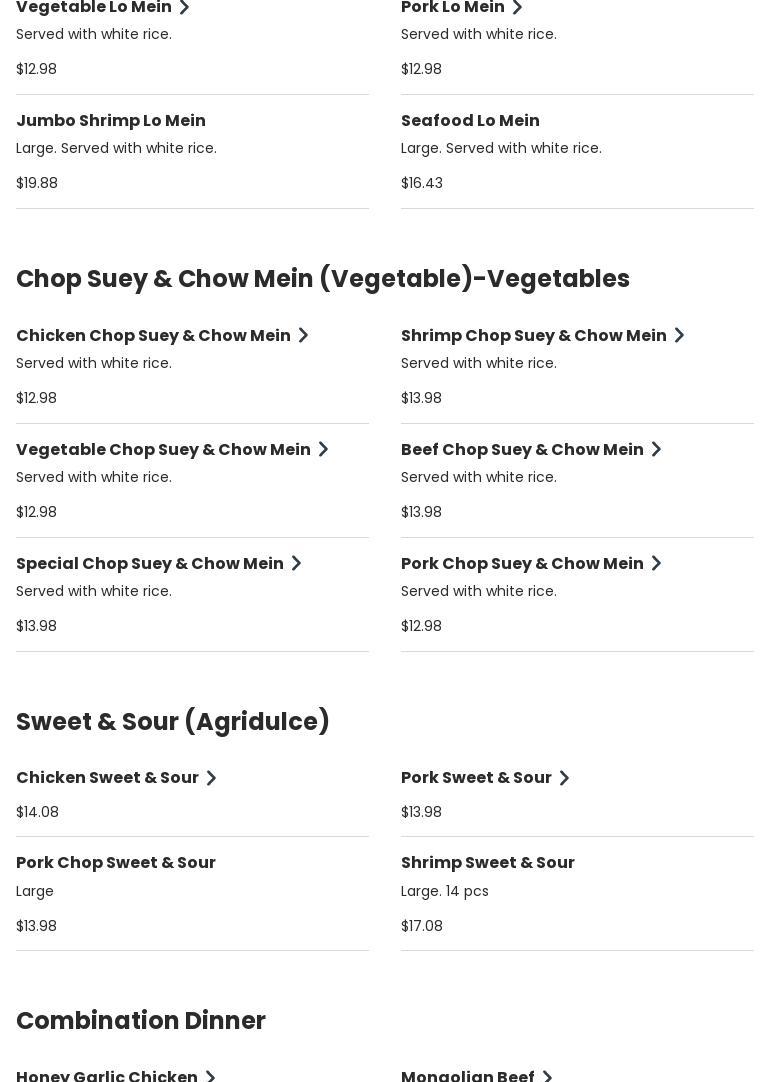
Task: Open the Seafood Lo Mein menu item
Action: [x=470, y=121]
